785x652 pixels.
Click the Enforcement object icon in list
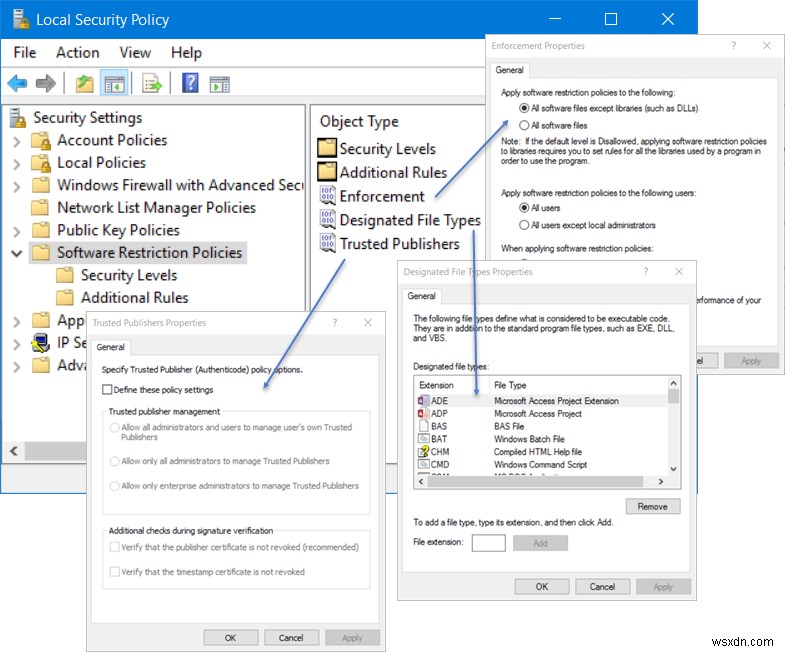click(327, 196)
